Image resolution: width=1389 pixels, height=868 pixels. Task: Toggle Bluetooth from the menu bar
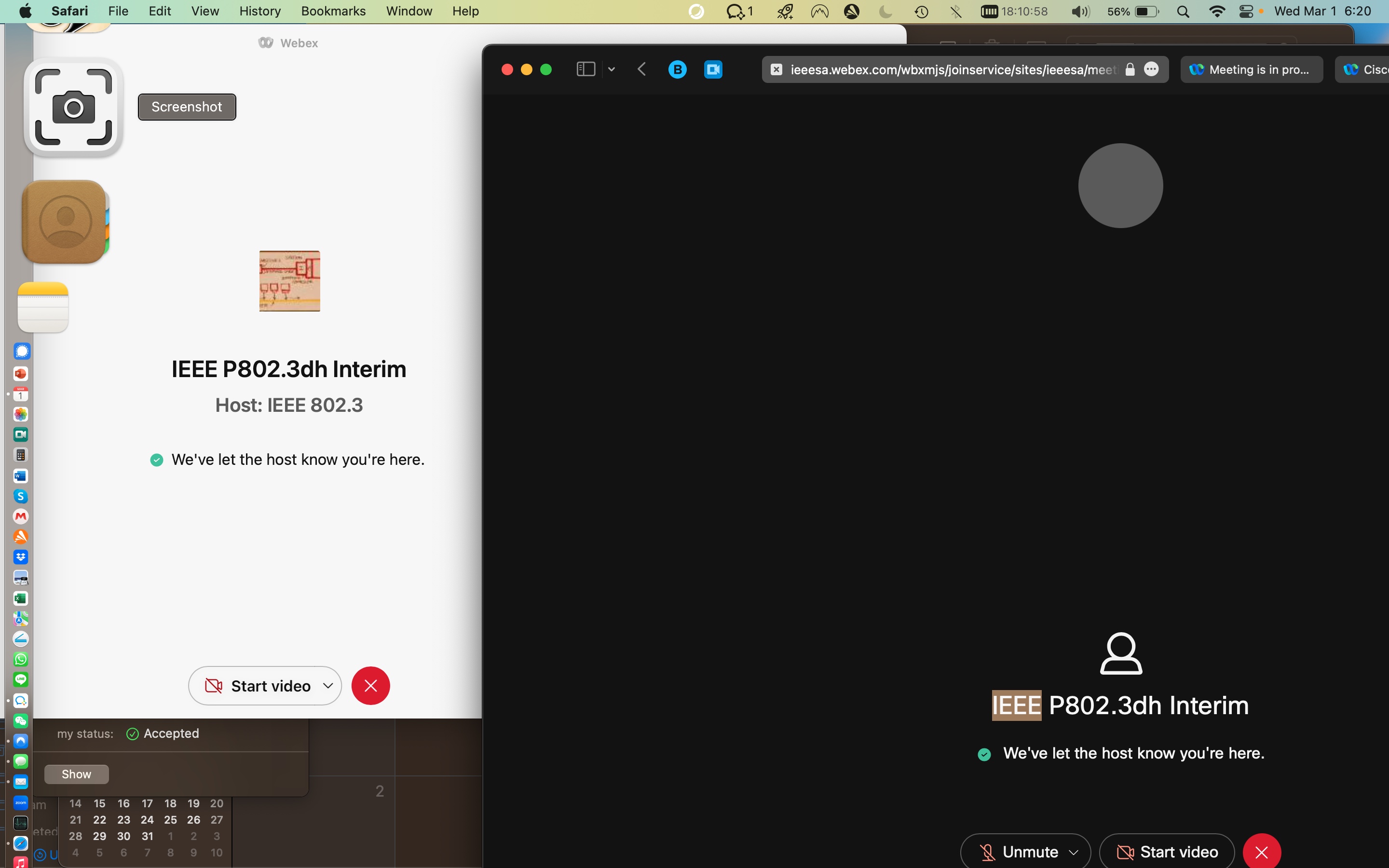click(x=955, y=12)
